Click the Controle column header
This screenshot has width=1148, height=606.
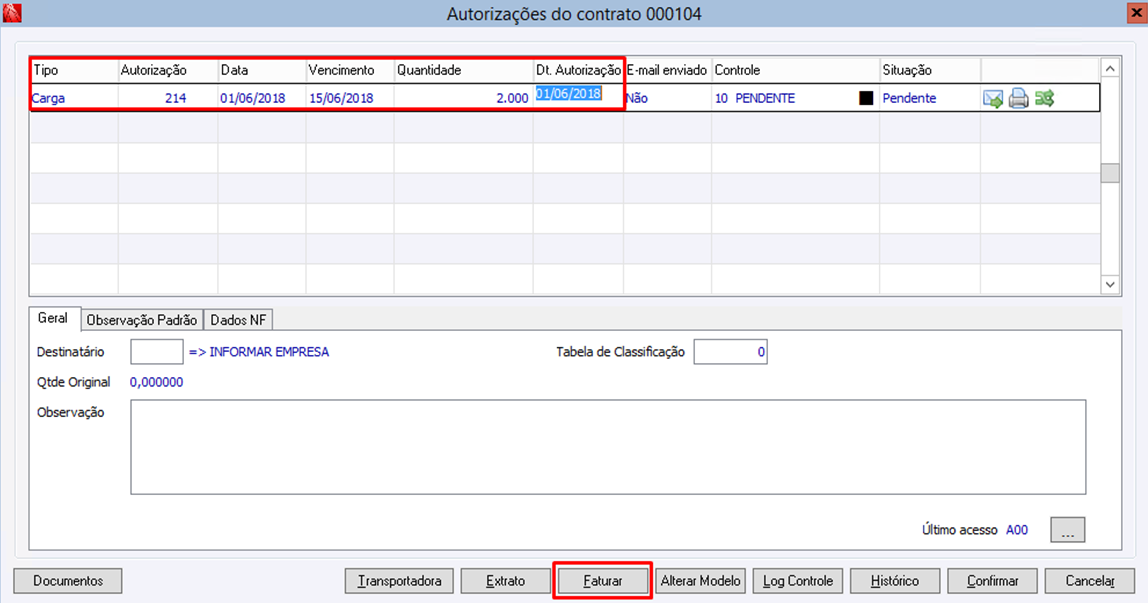click(795, 70)
